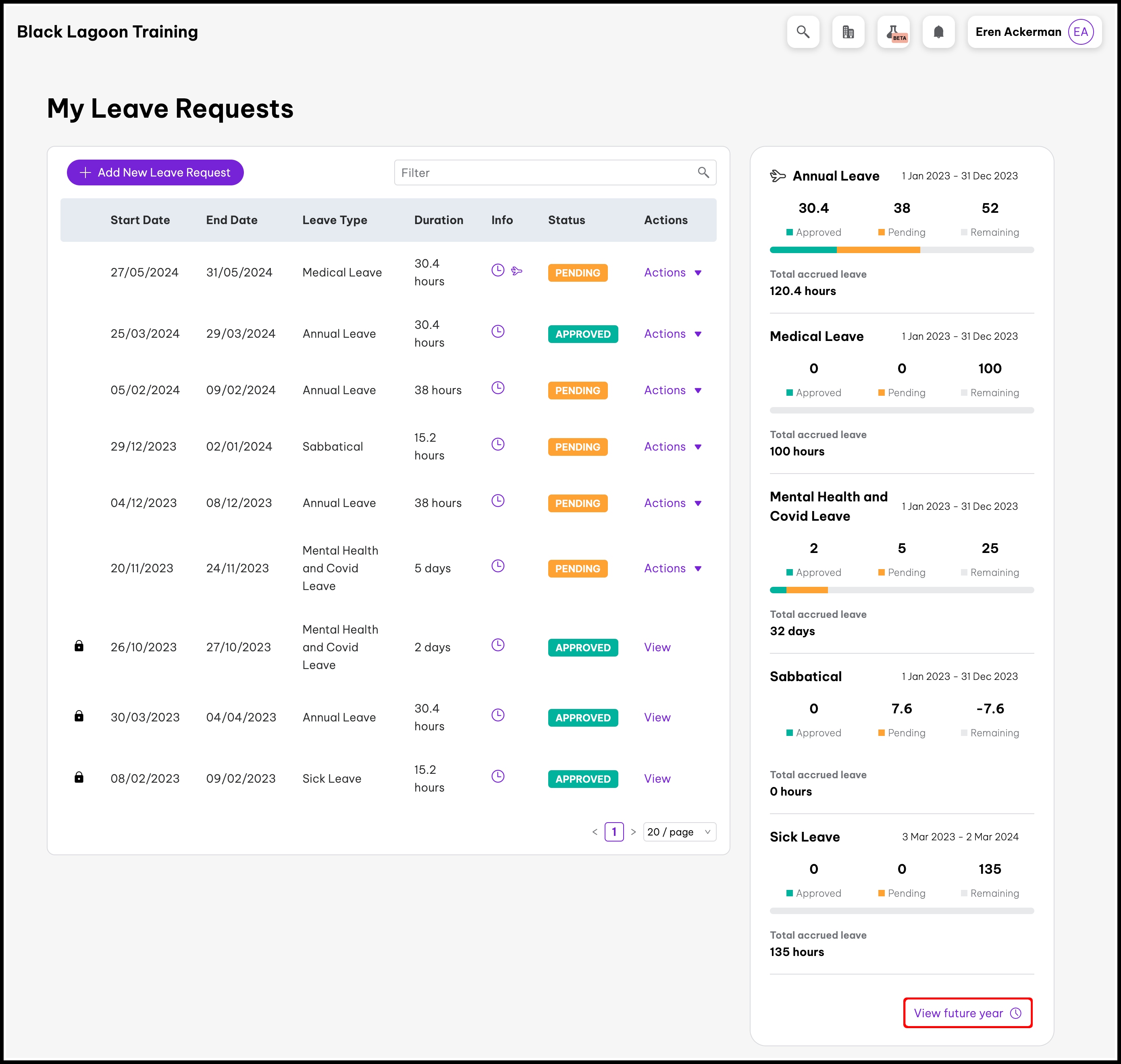This screenshot has width=1121, height=1064.
Task: Click clock info icon on Medical Leave row
Action: click(x=497, y=270)
